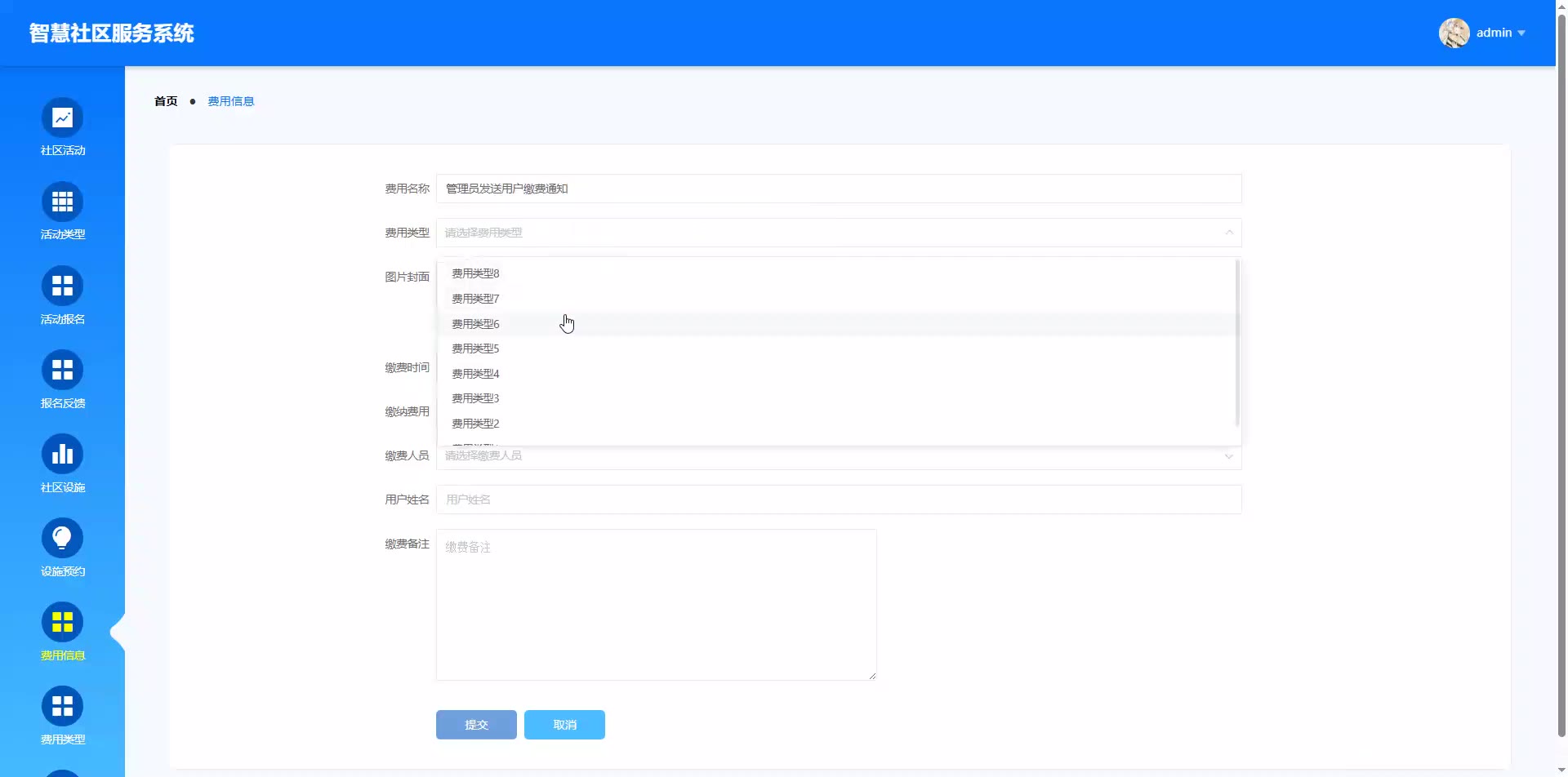Pick 费用类型5 option
The height and width of the screenshot is (777, 1568).
pos(838,349)
